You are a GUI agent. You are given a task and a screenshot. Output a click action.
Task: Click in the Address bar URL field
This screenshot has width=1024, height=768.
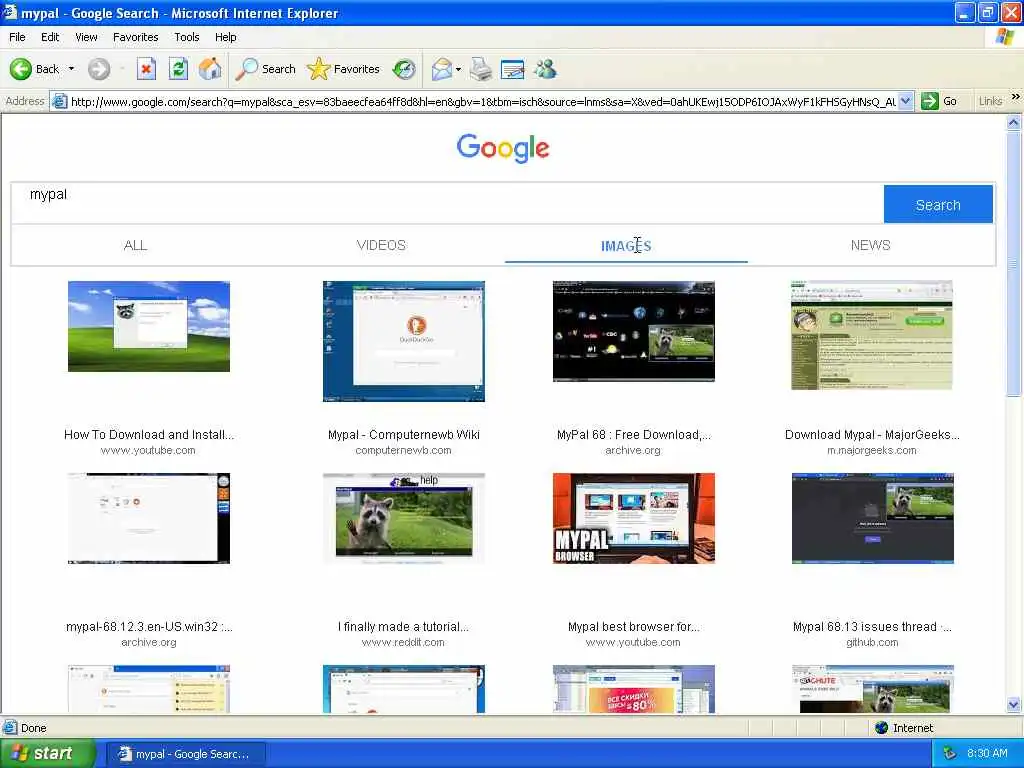pyautogui.click(x=483, y=101)
